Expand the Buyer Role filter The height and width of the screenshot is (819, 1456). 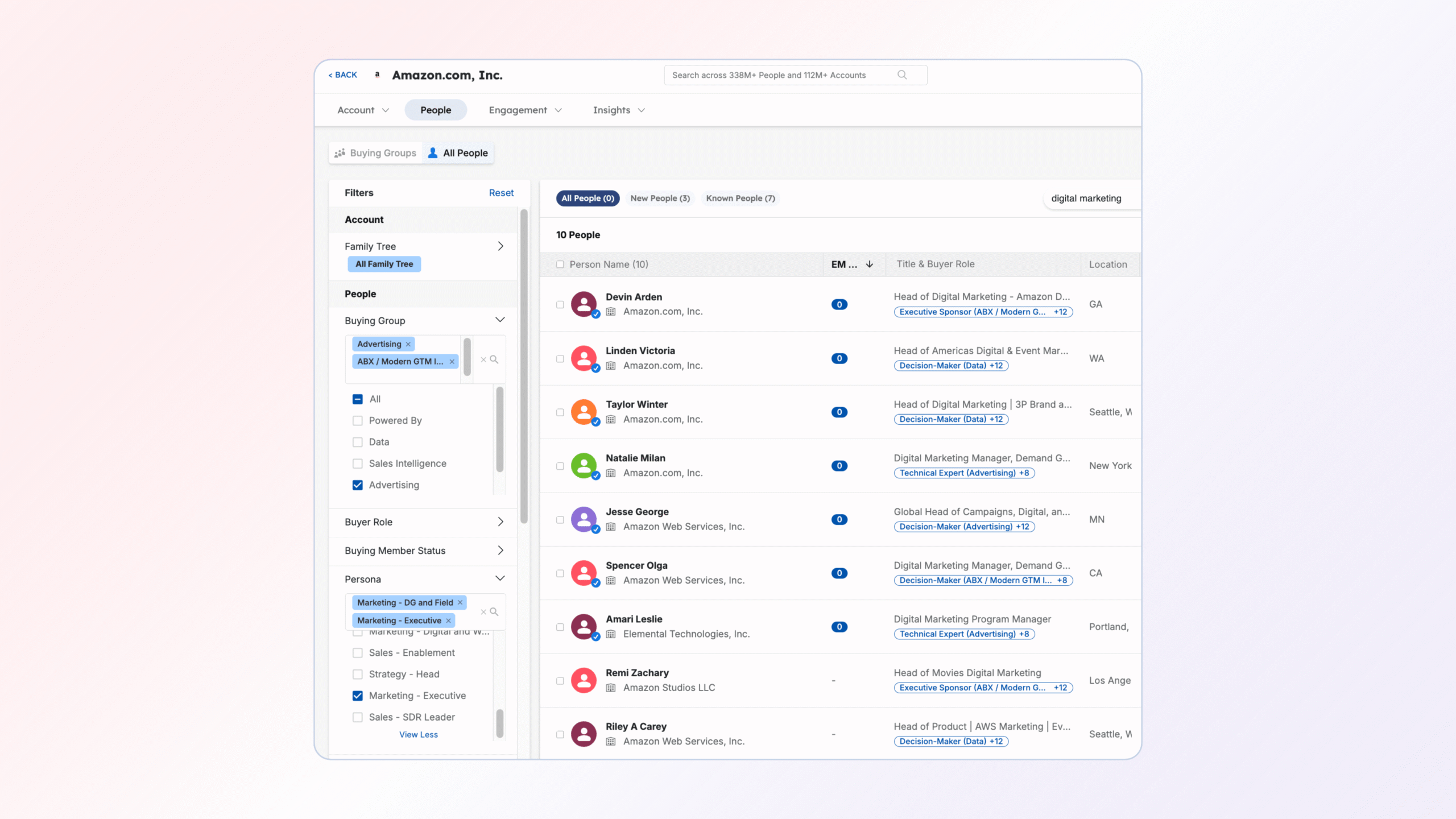pos(500,522)
